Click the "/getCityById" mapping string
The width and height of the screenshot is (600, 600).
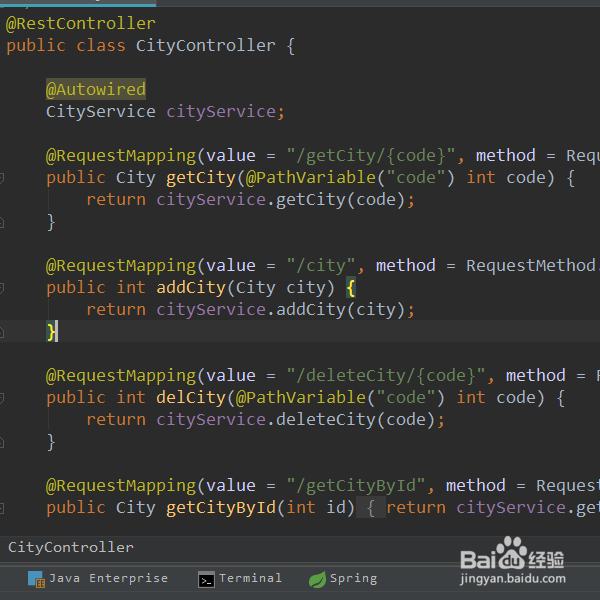355,486
